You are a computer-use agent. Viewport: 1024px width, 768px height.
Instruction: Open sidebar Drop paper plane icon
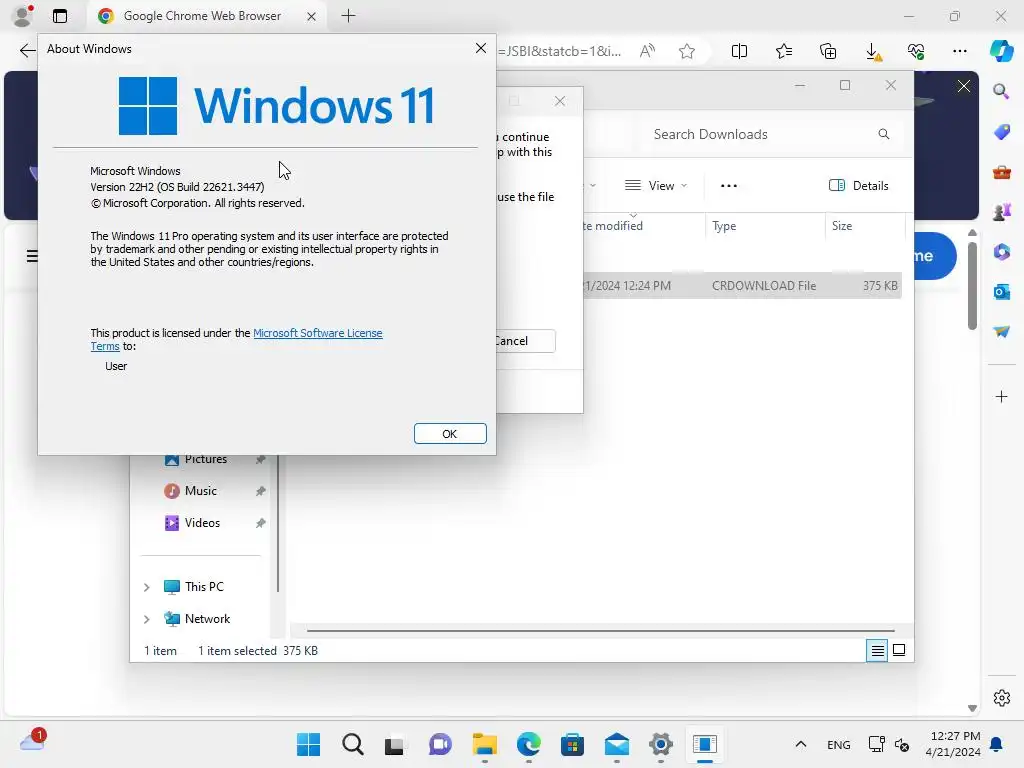pyautogui.click(x=1001, y=331)
